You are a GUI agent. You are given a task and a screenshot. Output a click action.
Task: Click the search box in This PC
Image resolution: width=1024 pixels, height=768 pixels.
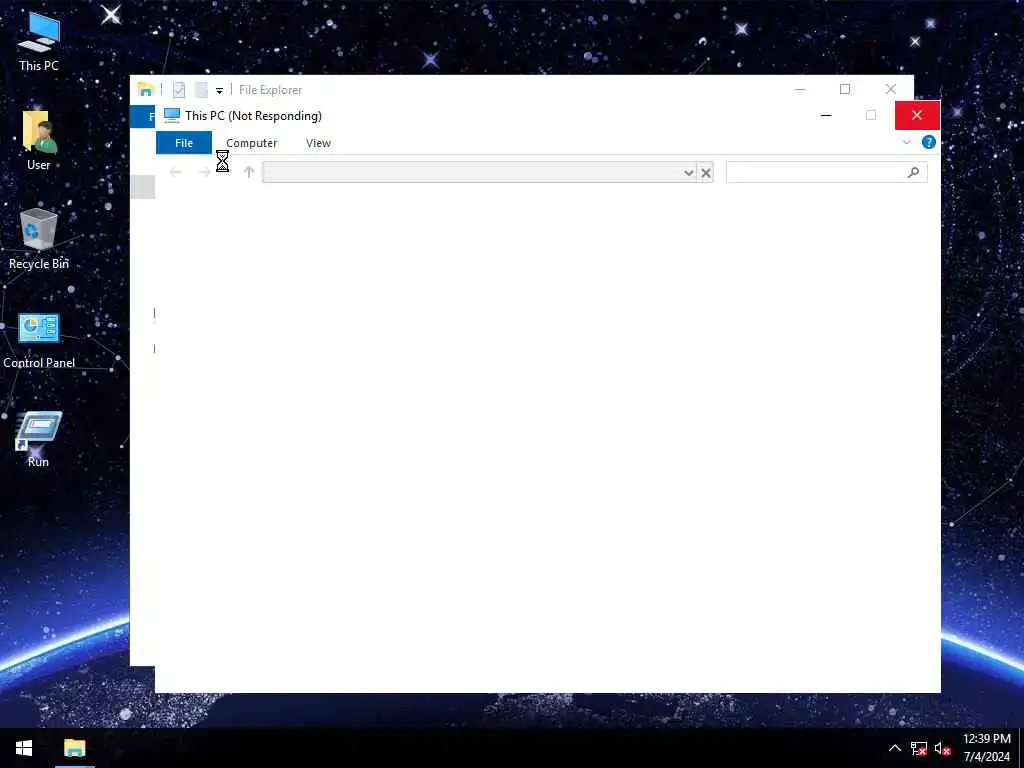(826, 172)
